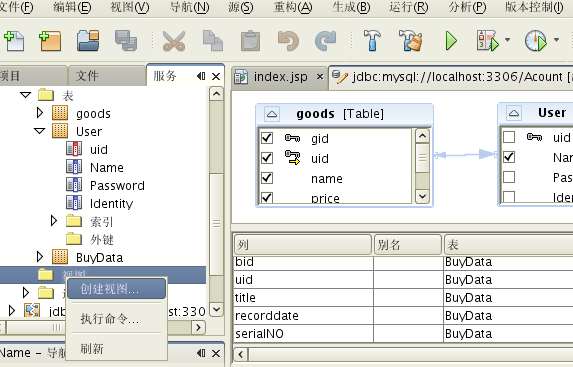573x367 pixels.
Task: Uncheck the gid checkbox in goods table
Action: pyautogui.click(x=267, y=138)
